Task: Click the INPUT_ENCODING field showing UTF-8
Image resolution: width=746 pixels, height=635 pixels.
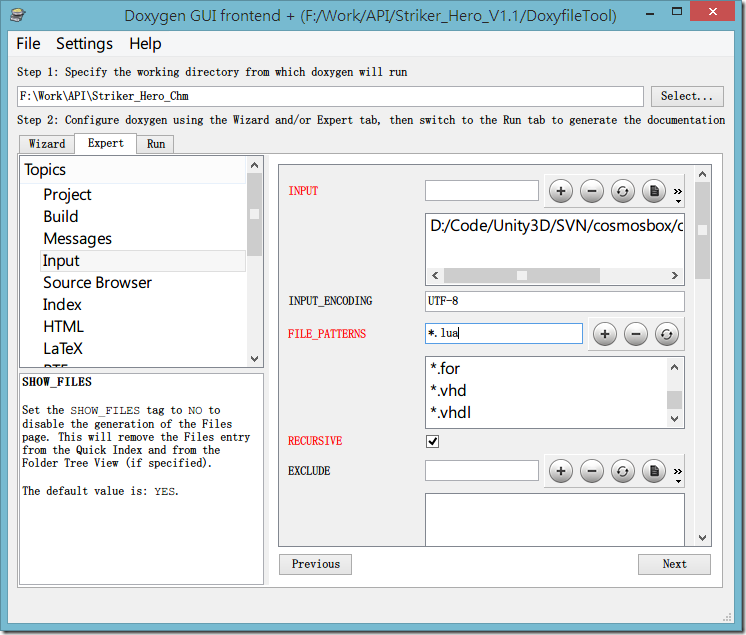Action: click(554, 301)
